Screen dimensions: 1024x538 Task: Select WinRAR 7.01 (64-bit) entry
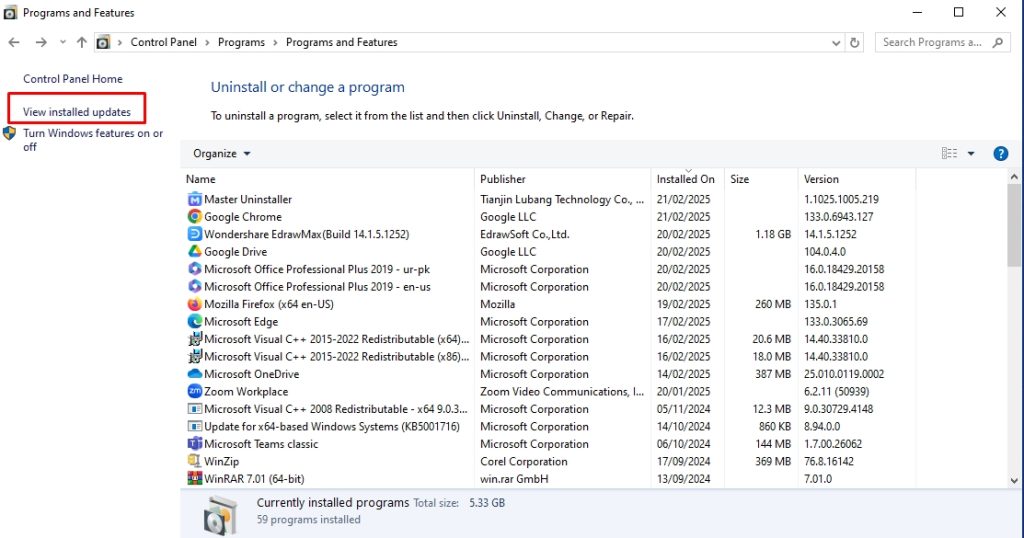(254, 479)
